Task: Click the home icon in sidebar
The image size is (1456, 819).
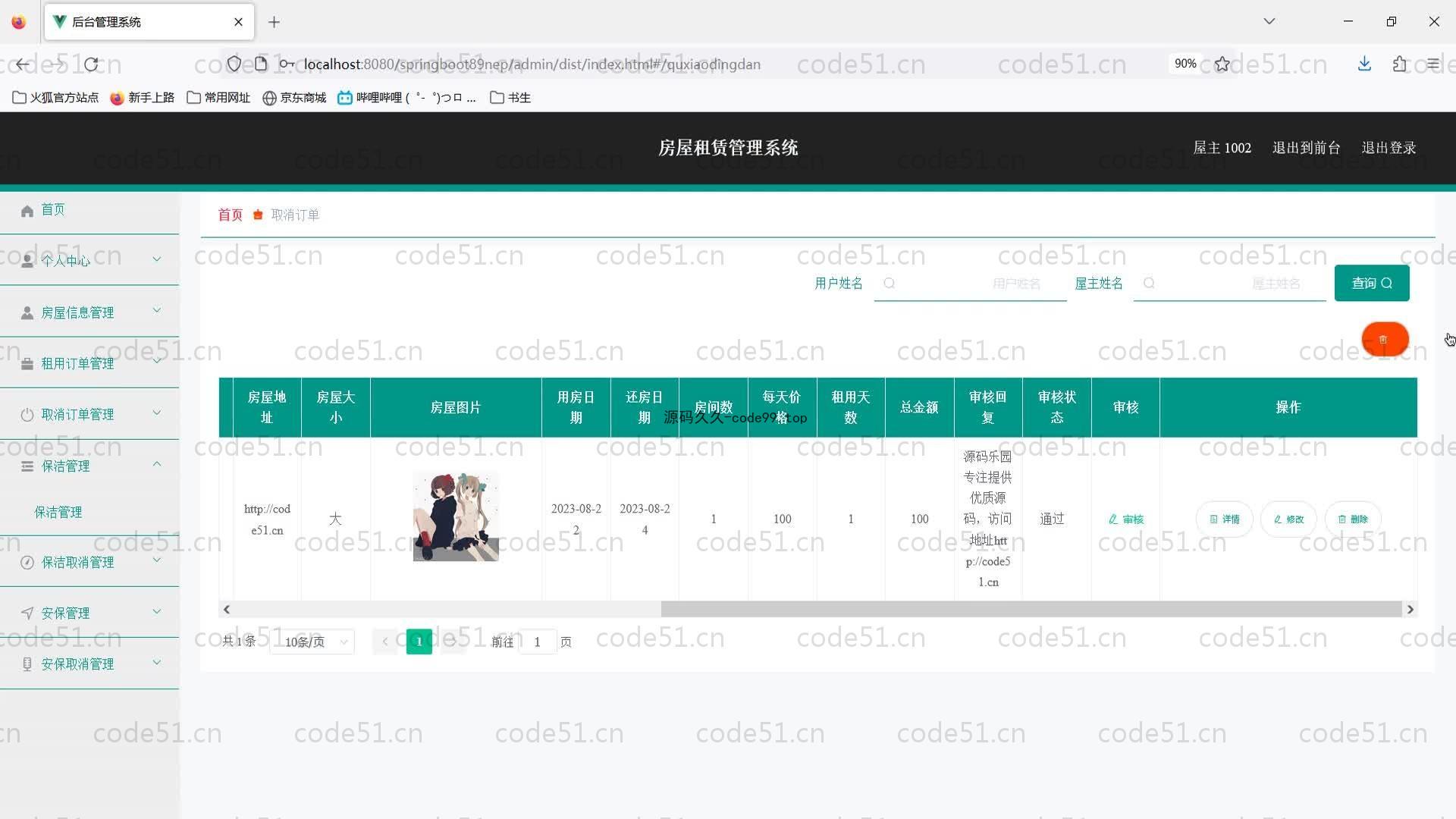Action: pyautogui.click(x=27, y=211)
